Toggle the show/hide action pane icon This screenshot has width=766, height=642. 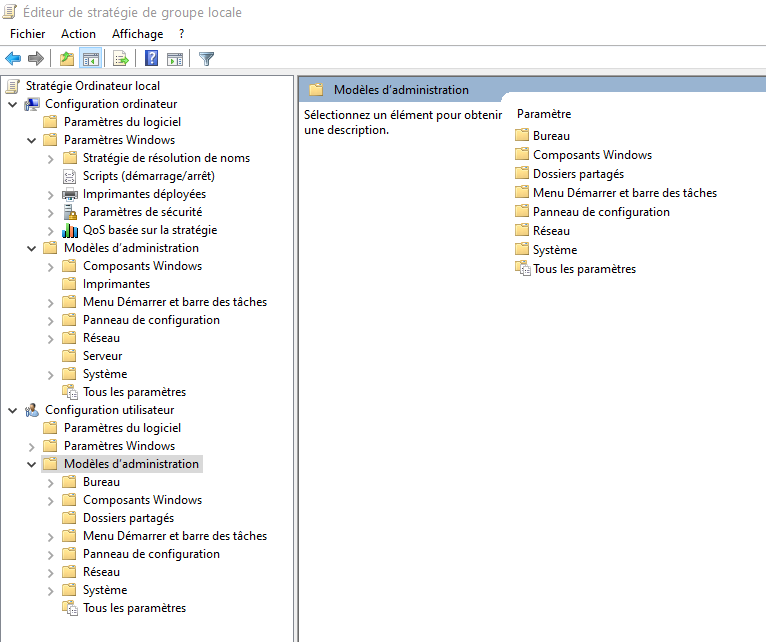175,59
